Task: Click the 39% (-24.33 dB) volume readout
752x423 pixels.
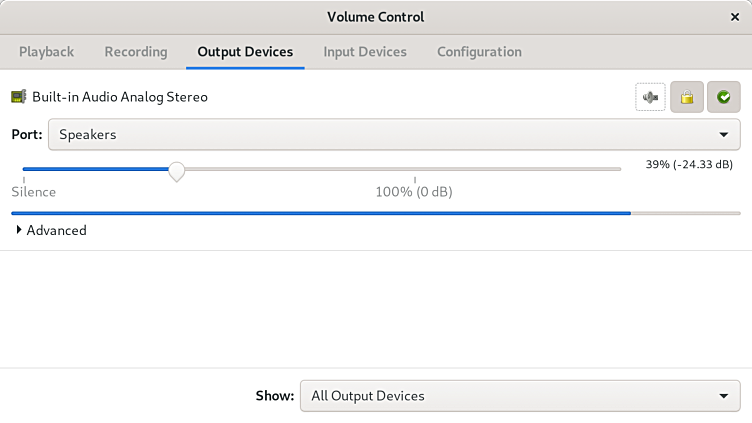Action: [688, 164]
